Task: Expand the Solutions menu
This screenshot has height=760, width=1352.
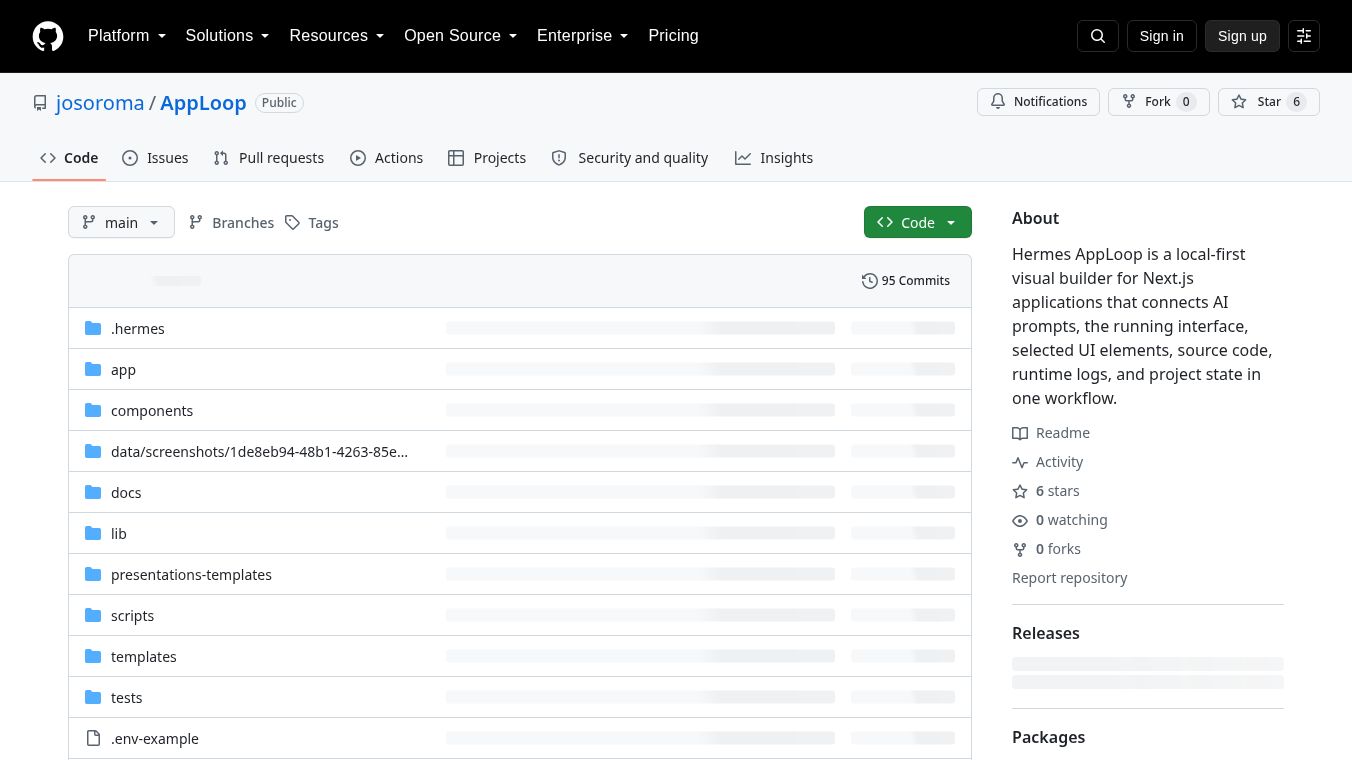Action: click(228, 36)
